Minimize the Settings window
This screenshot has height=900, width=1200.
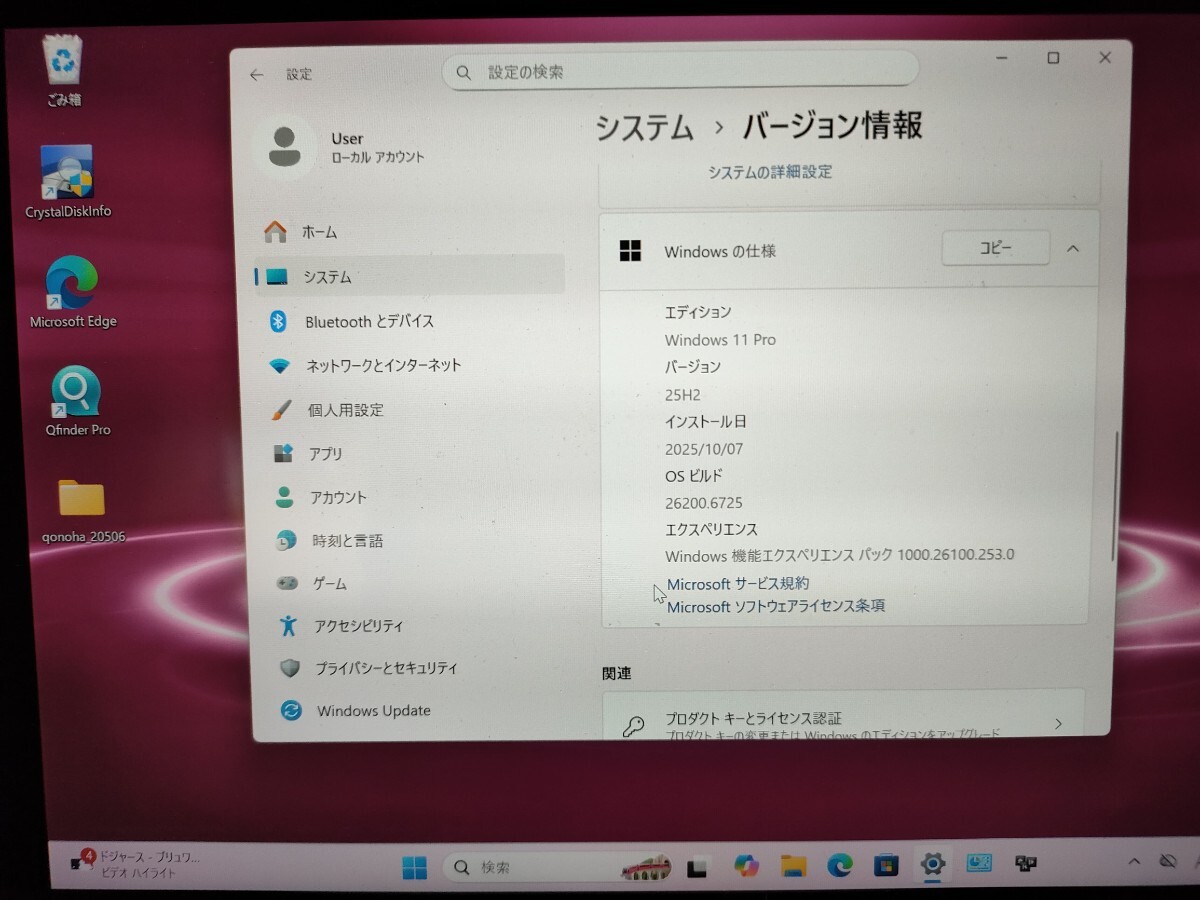tap(1002, 60)
